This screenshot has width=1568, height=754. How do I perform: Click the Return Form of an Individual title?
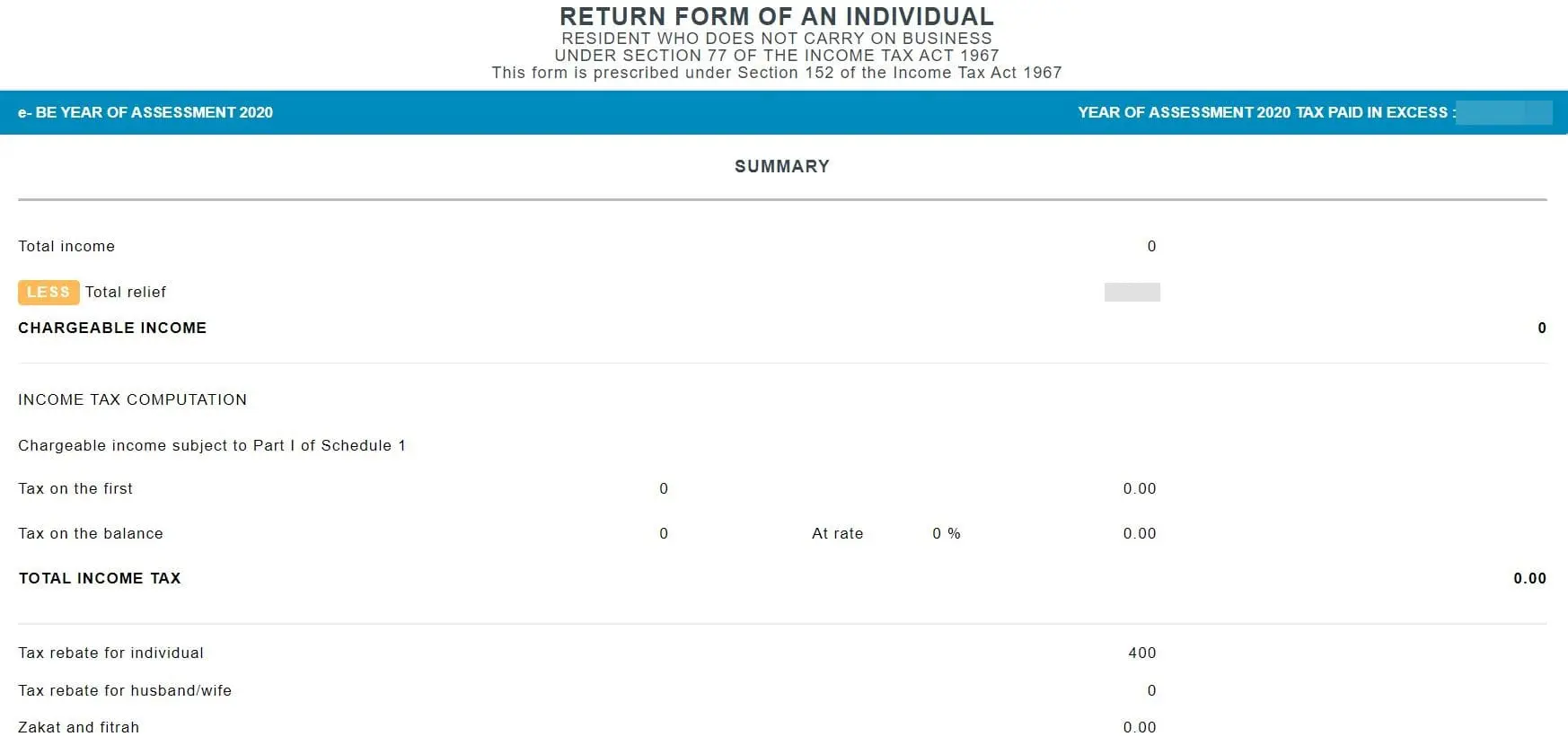(776, 17)
